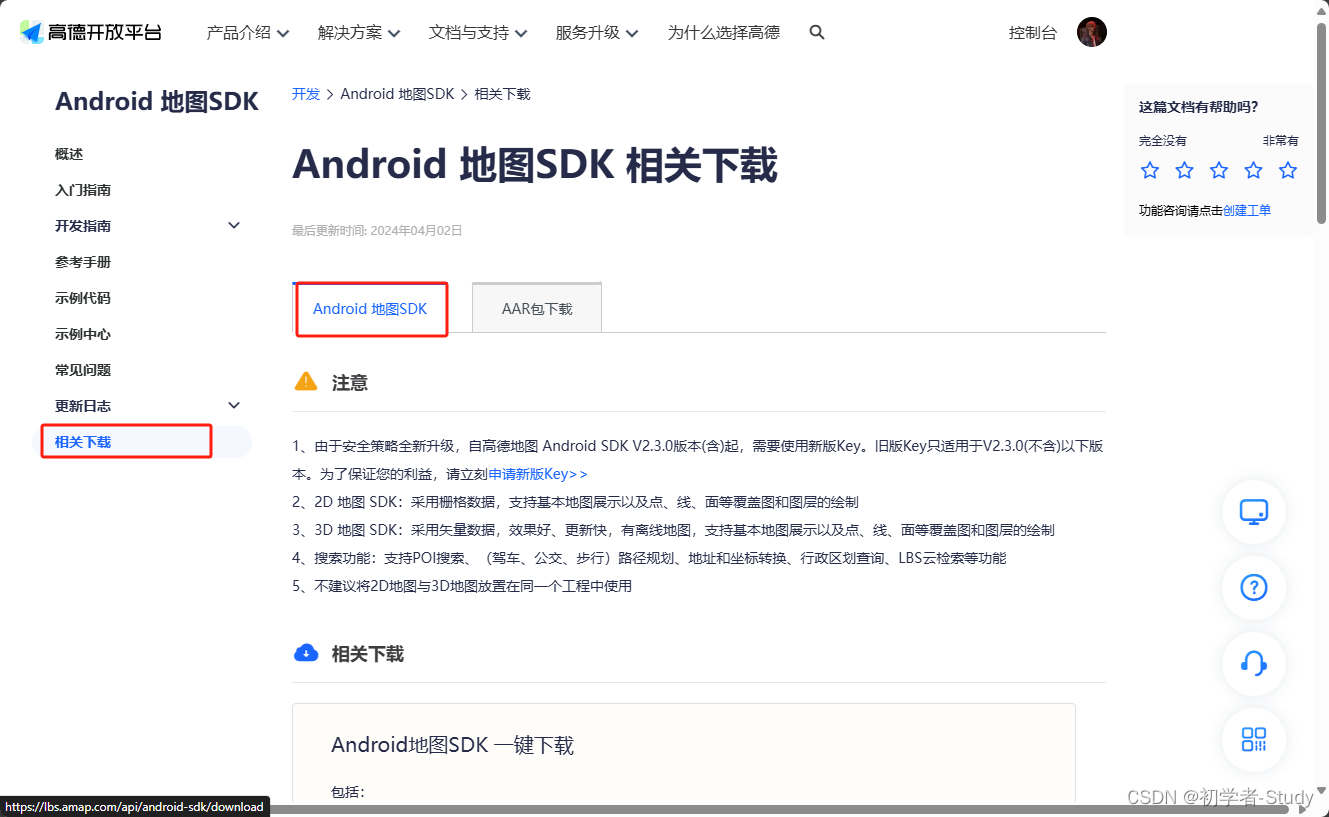Select 参考手册 in the sidebar
The height and width of the screenshot is (817, 1329).
[x=83, y=262]
